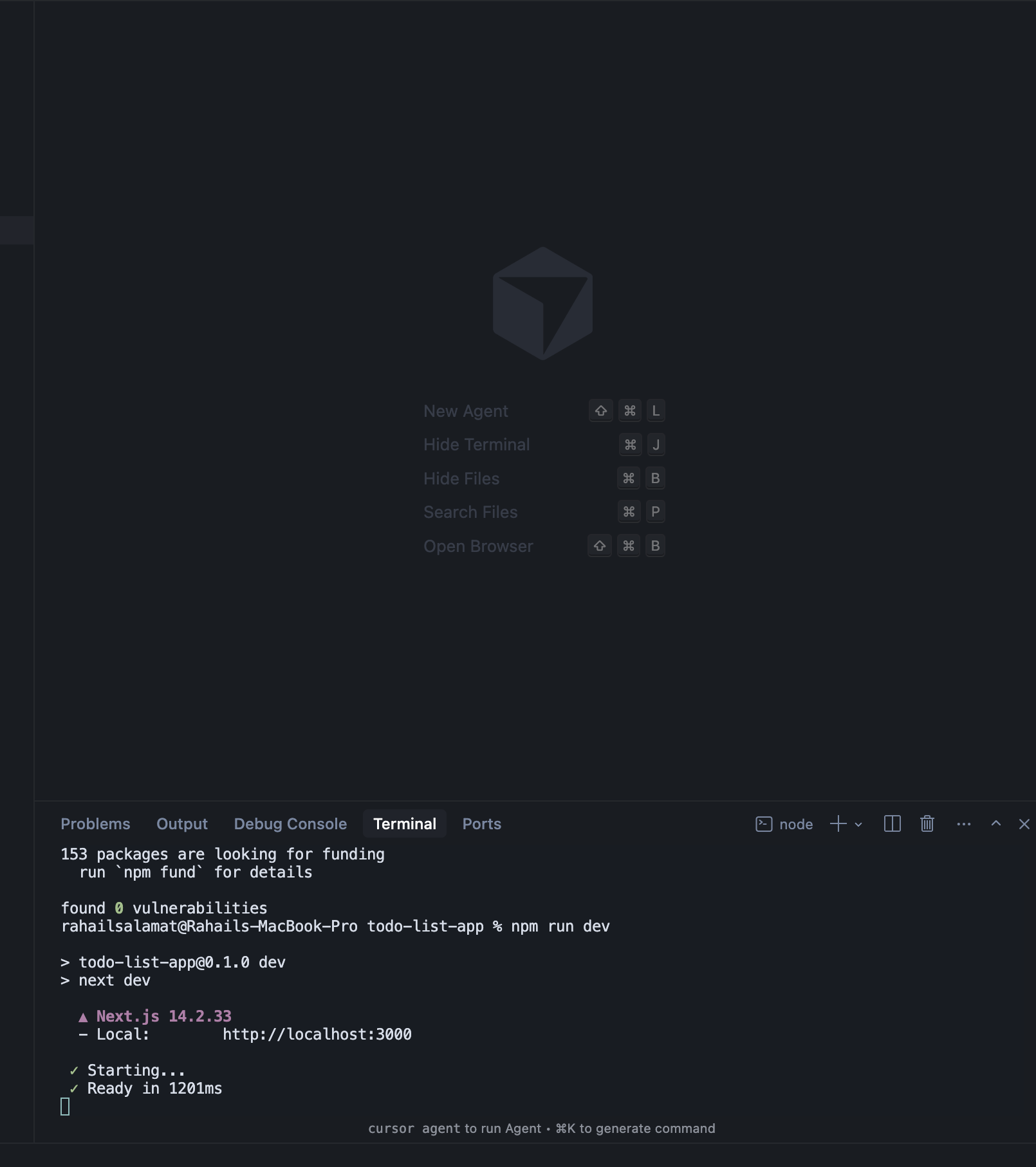Split the terminal pane
Image resolution: width=1036 pixels, height=1167 pixels.
(893, 824)
